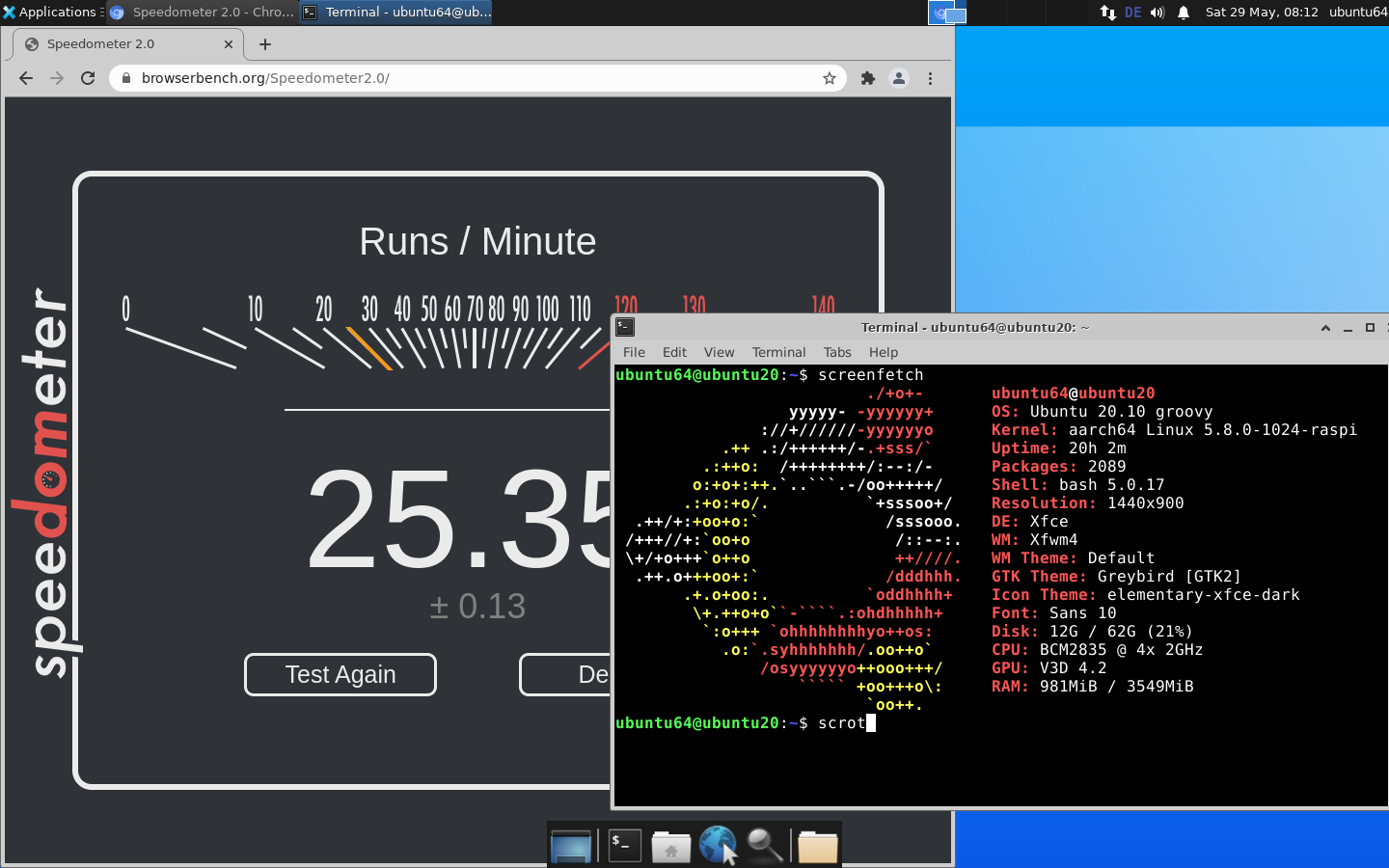
Task: Click the terminal prompt line with scrot
Action: [746, 723]
